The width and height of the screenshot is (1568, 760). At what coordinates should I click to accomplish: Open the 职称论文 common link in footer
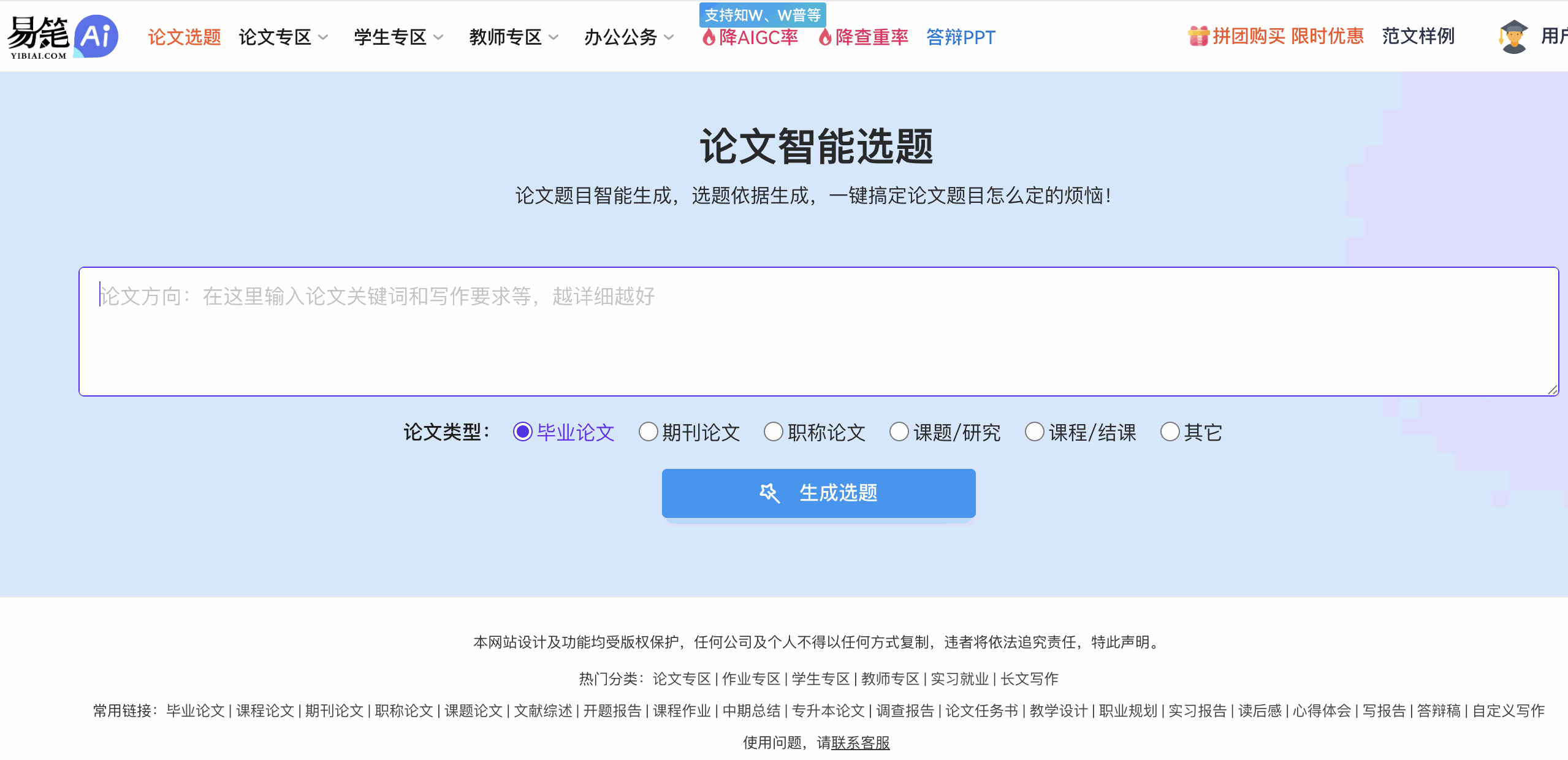point(404,711)
